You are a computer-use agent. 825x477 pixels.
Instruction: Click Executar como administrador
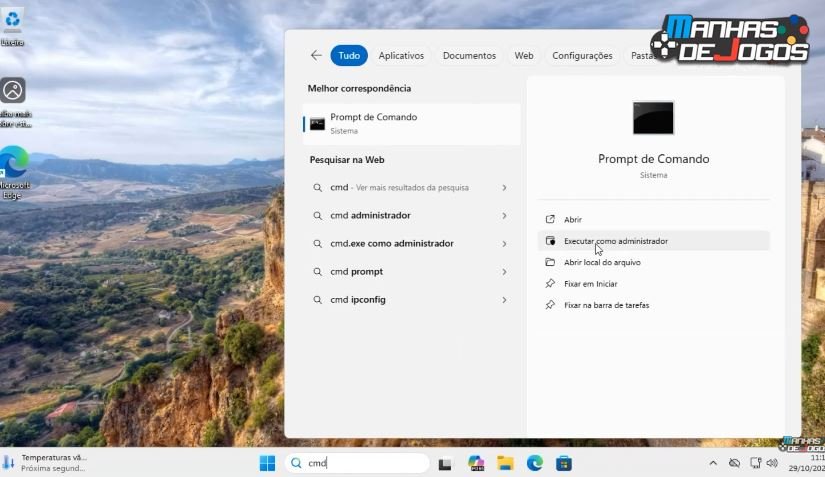click(x=615, y=241)
